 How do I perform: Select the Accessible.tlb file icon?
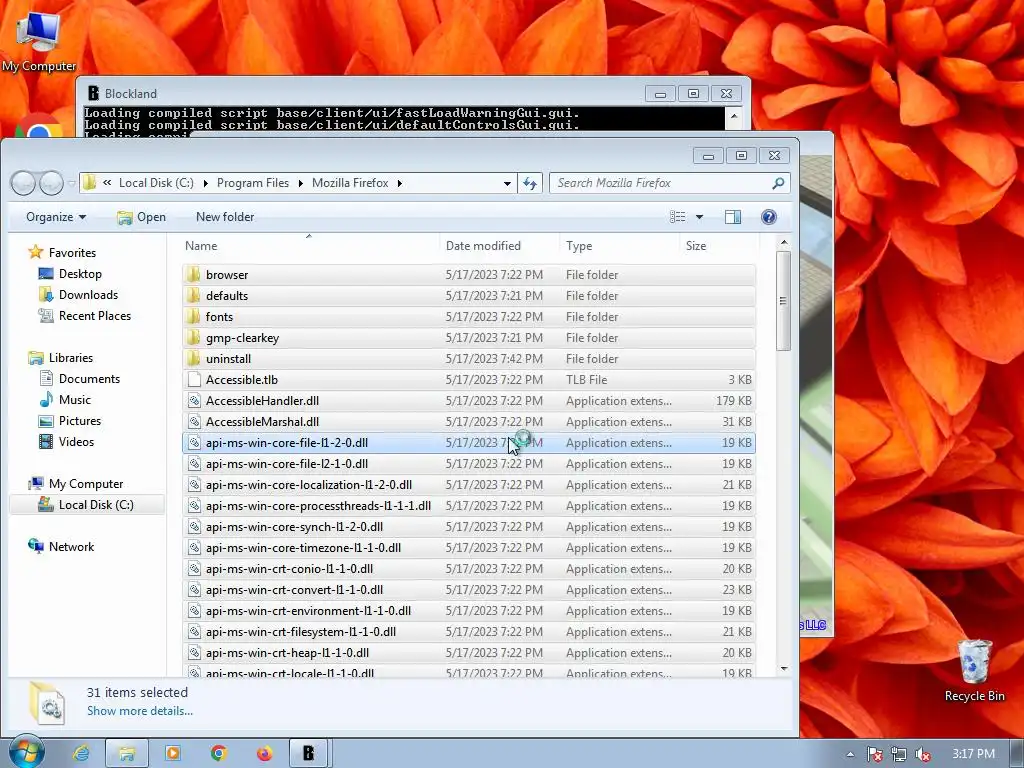[193, 379]
